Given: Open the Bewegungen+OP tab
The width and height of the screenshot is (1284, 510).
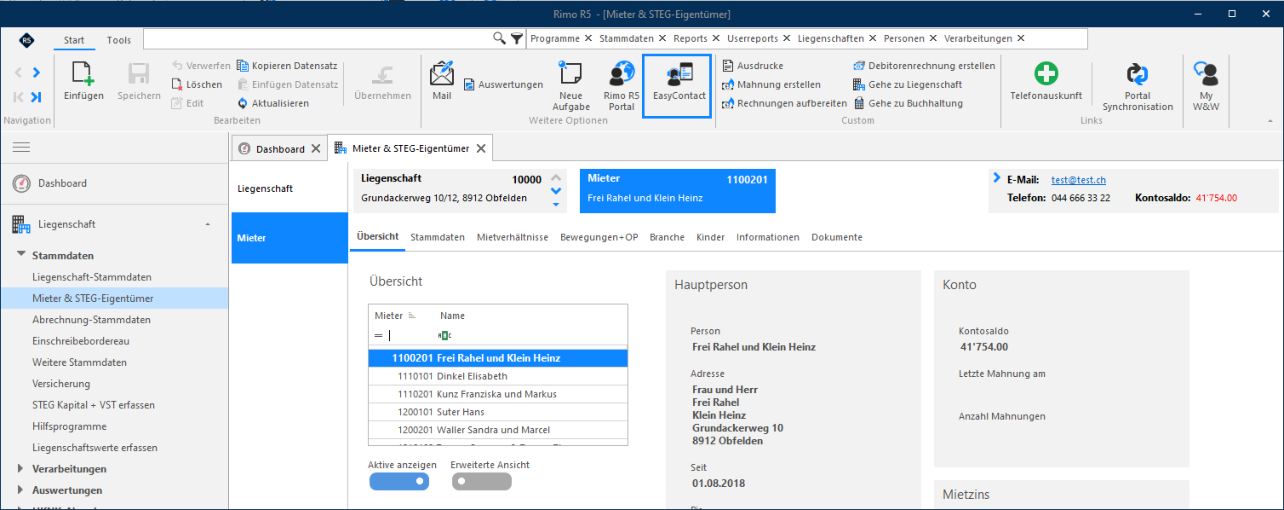Looking at the screenshot, I should click(x=599, y=237).
